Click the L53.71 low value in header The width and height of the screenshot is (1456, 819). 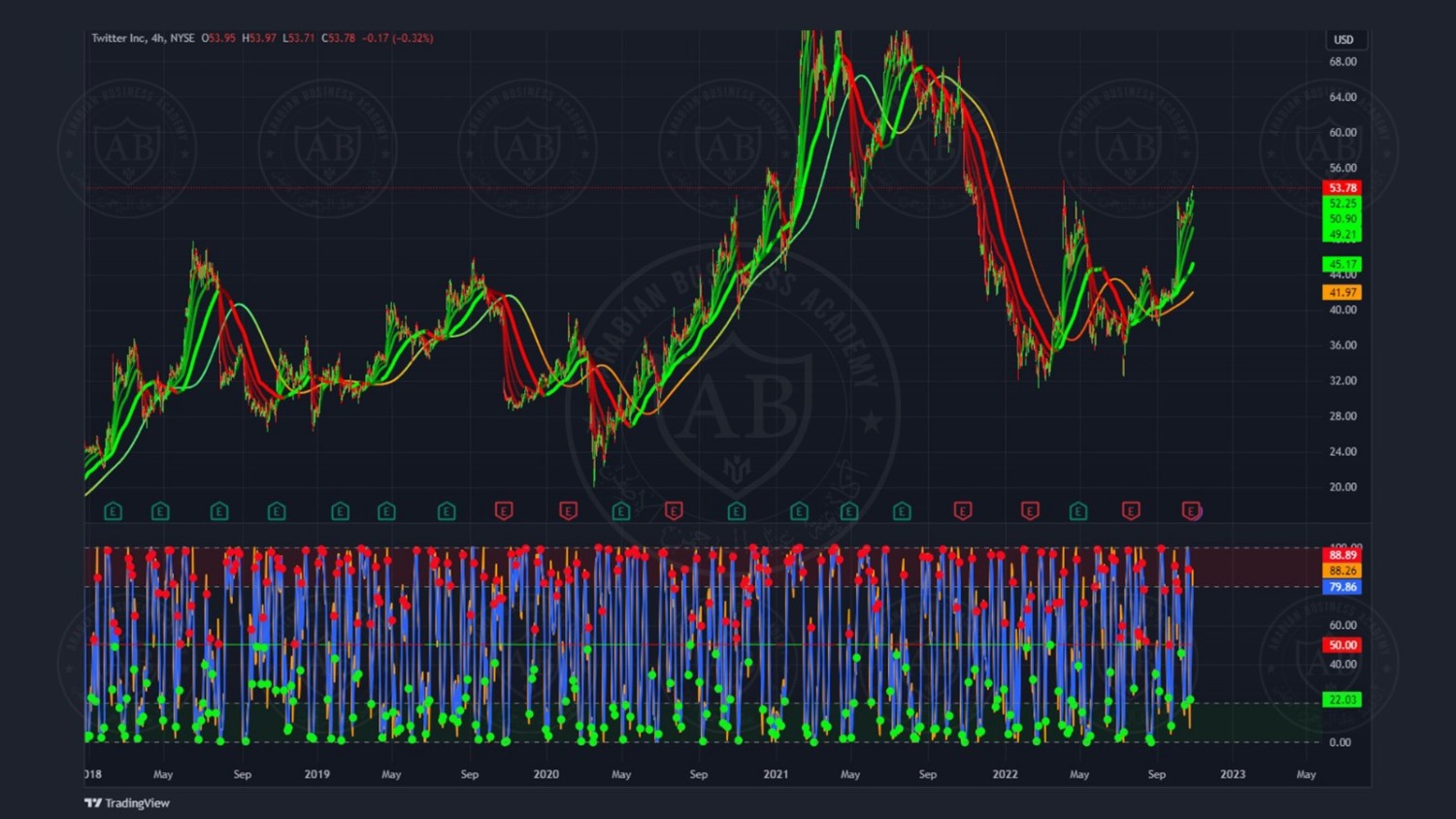(x=299, y=38)
